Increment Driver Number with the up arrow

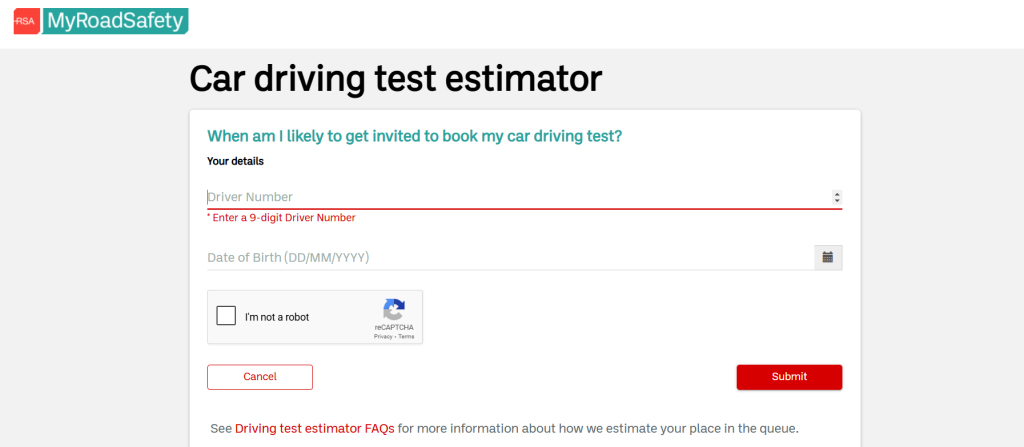tap(837, 194)
